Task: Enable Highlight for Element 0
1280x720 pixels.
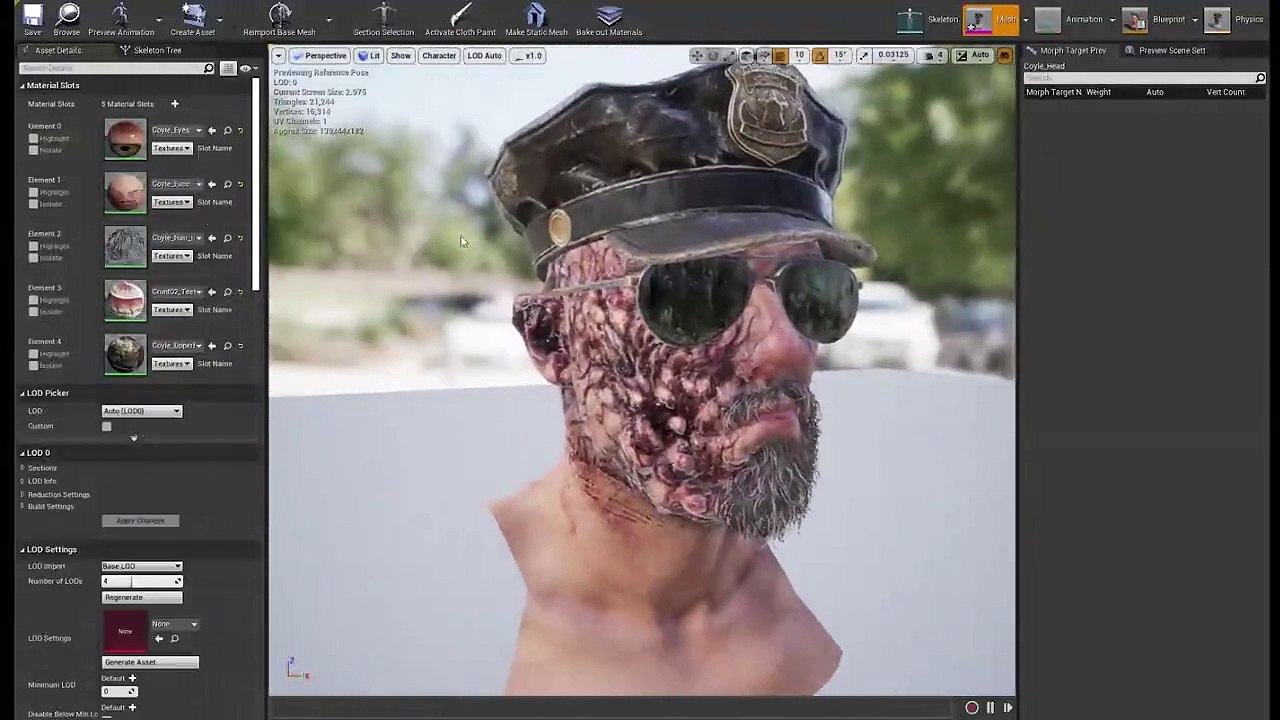Action: point(33,139)
